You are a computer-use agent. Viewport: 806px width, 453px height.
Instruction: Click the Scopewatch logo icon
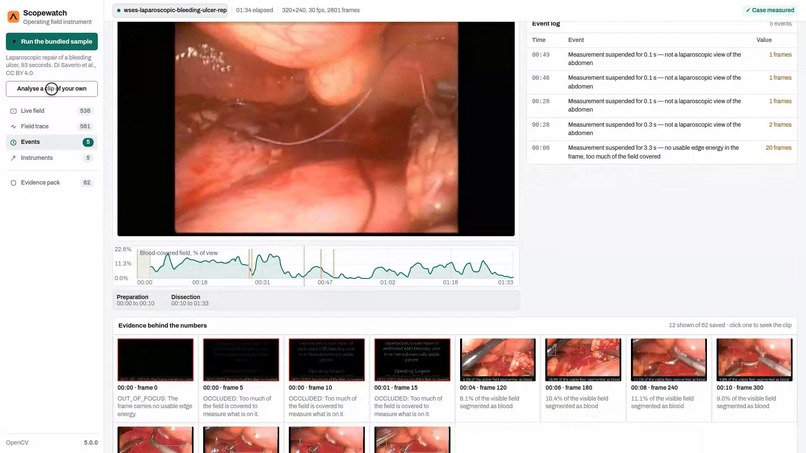(13, 16)
